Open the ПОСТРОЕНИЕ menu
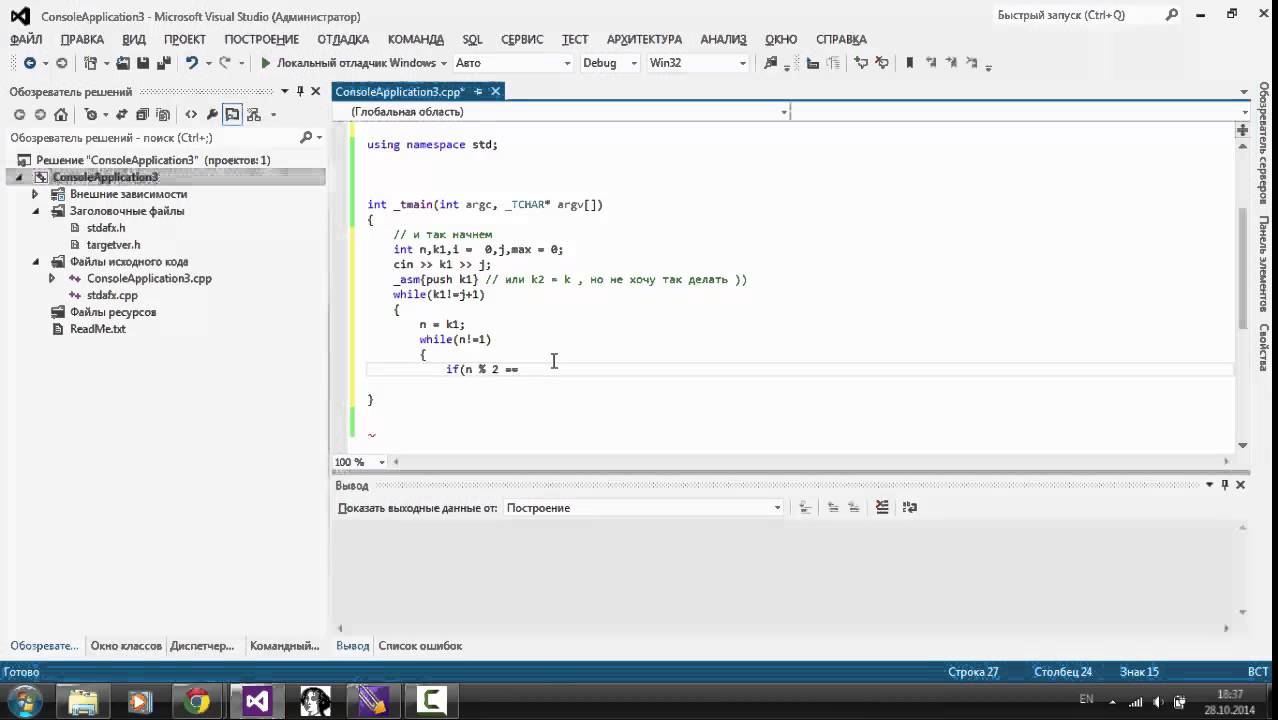The image size is (1278, 720). click(261, 39)
